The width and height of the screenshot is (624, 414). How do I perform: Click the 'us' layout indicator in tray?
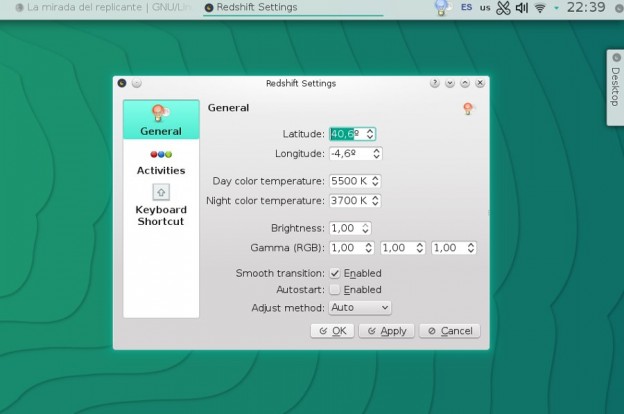[x=485, y=8]
